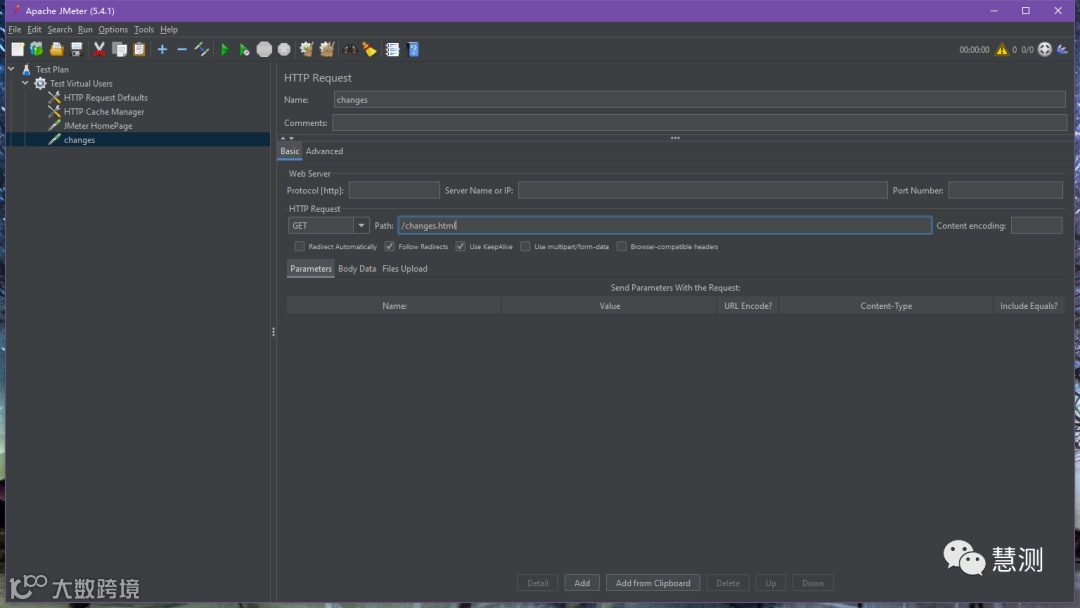The image size is (1080, 608).
Task: Open the Run menu
Action: [85, 30]
